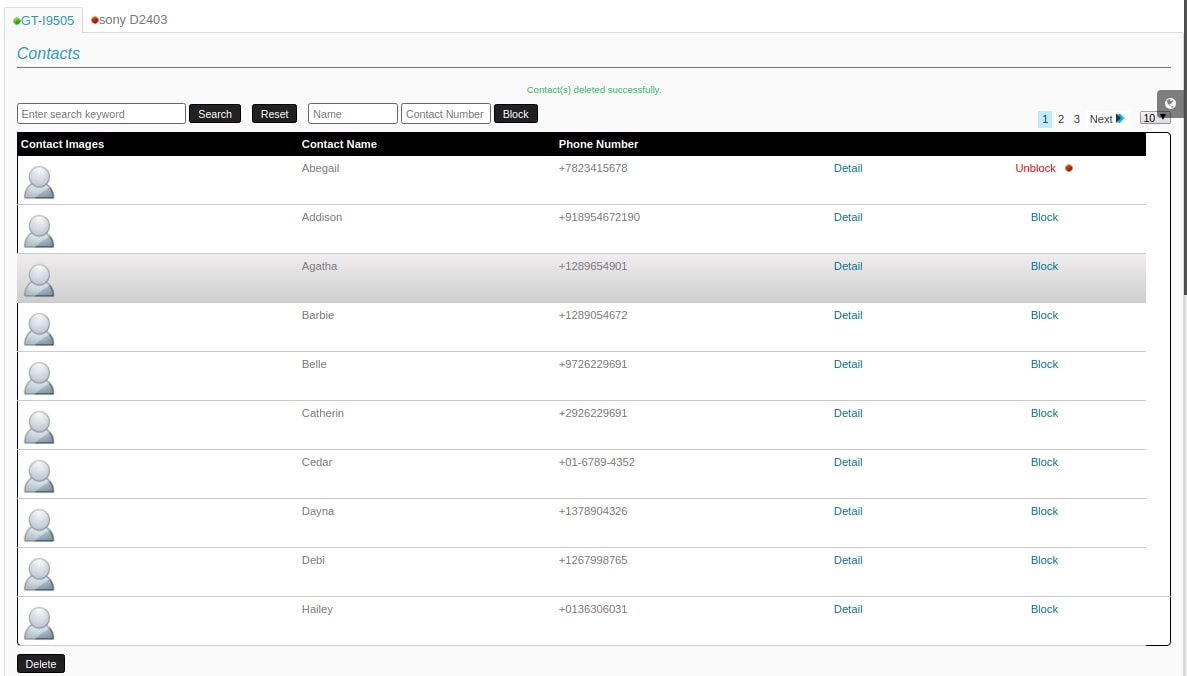Click the Contacts page heading
Image resolution: width=1187 pixels, height=676 pixels.
click(48, 54)
